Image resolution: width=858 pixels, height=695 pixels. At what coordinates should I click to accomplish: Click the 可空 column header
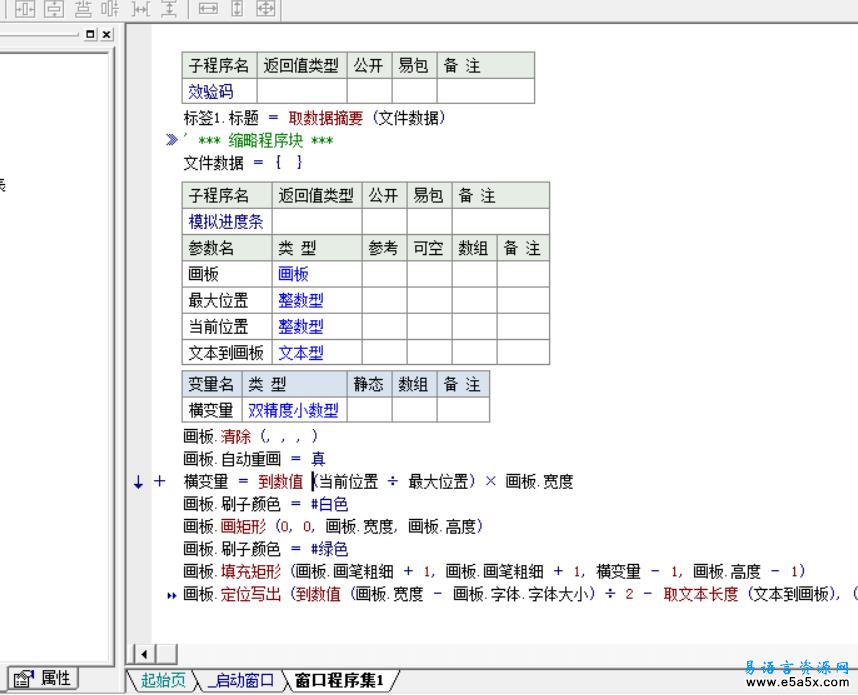pos(428,248)
